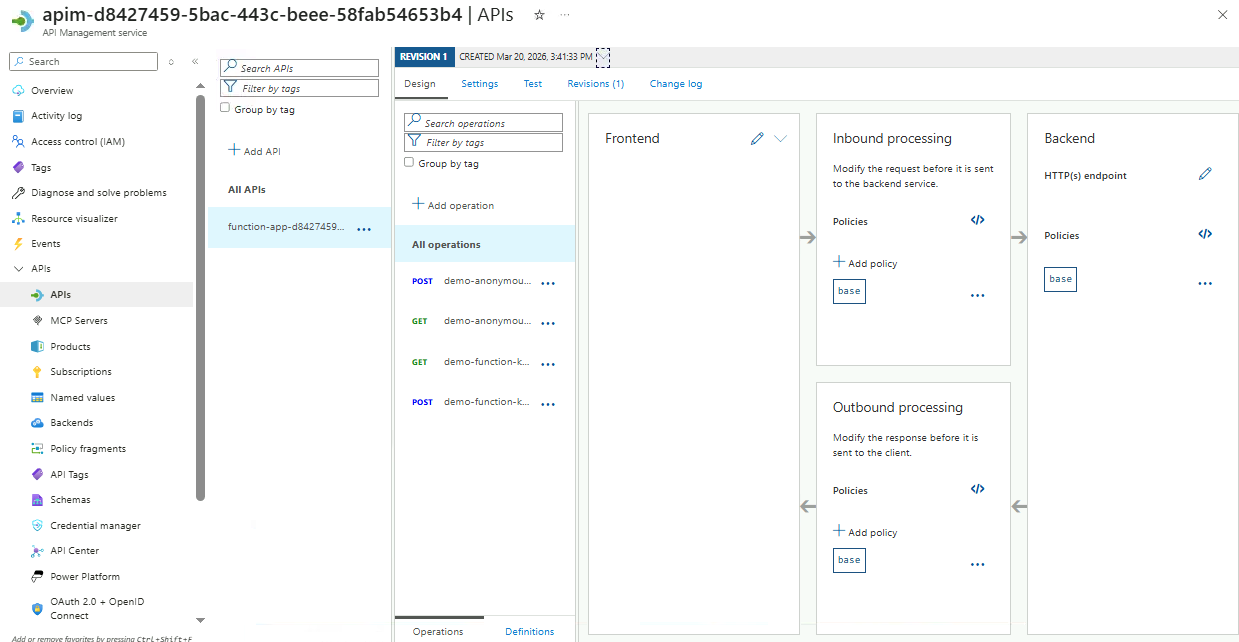Image resolution: width=1239 pixels, height=642 pixels.
Task: Expand the Frontend chevron dropdown
Action: (x=781, y=139)
